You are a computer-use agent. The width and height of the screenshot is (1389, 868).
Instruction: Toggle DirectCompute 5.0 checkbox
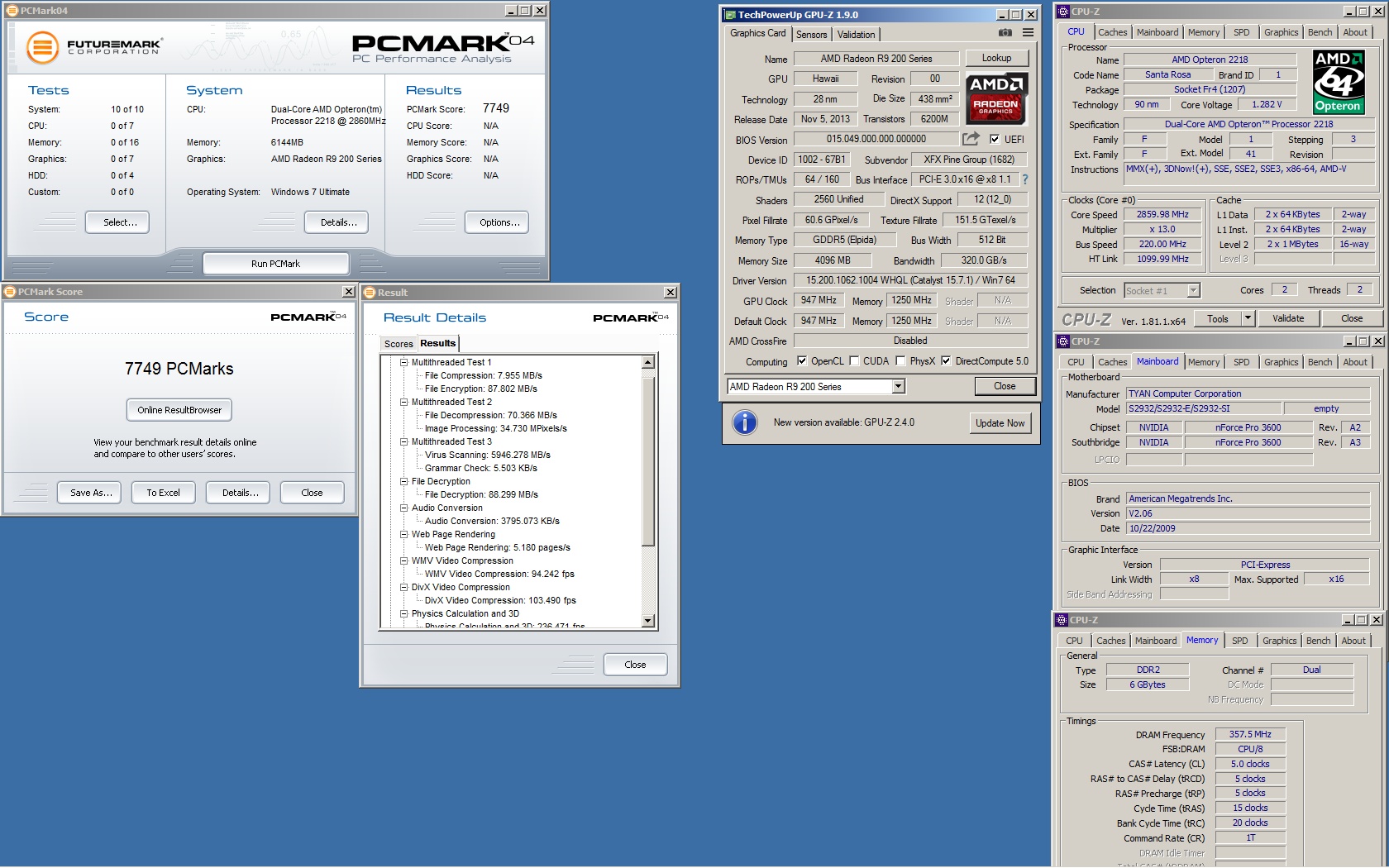click(946, 361)
